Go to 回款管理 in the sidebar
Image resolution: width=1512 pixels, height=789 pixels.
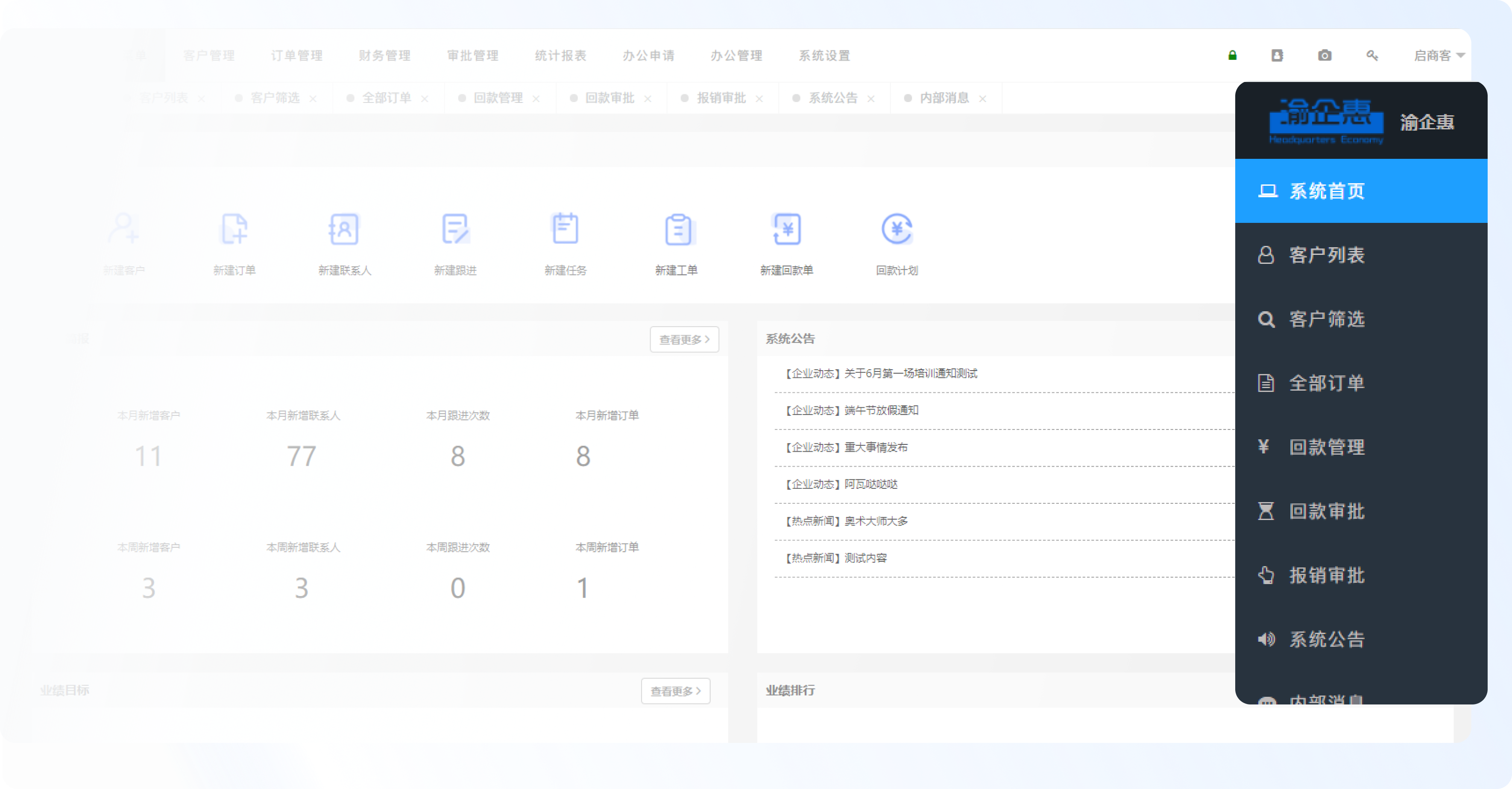1327,447
